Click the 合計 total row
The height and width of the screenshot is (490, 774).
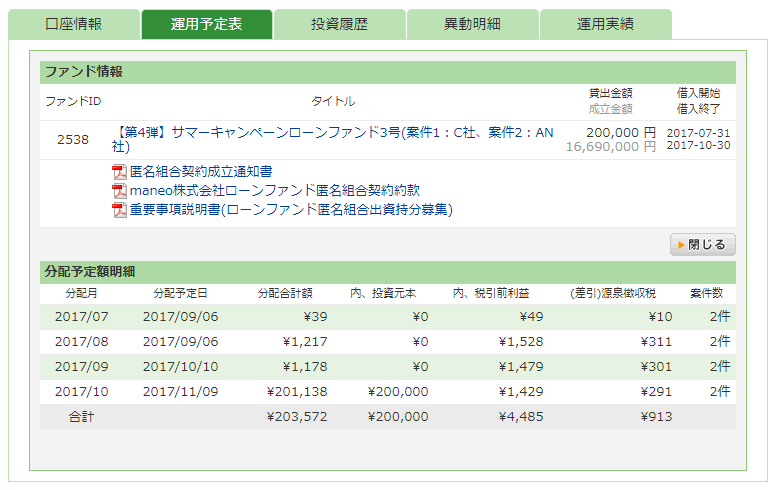pos(387,417)
